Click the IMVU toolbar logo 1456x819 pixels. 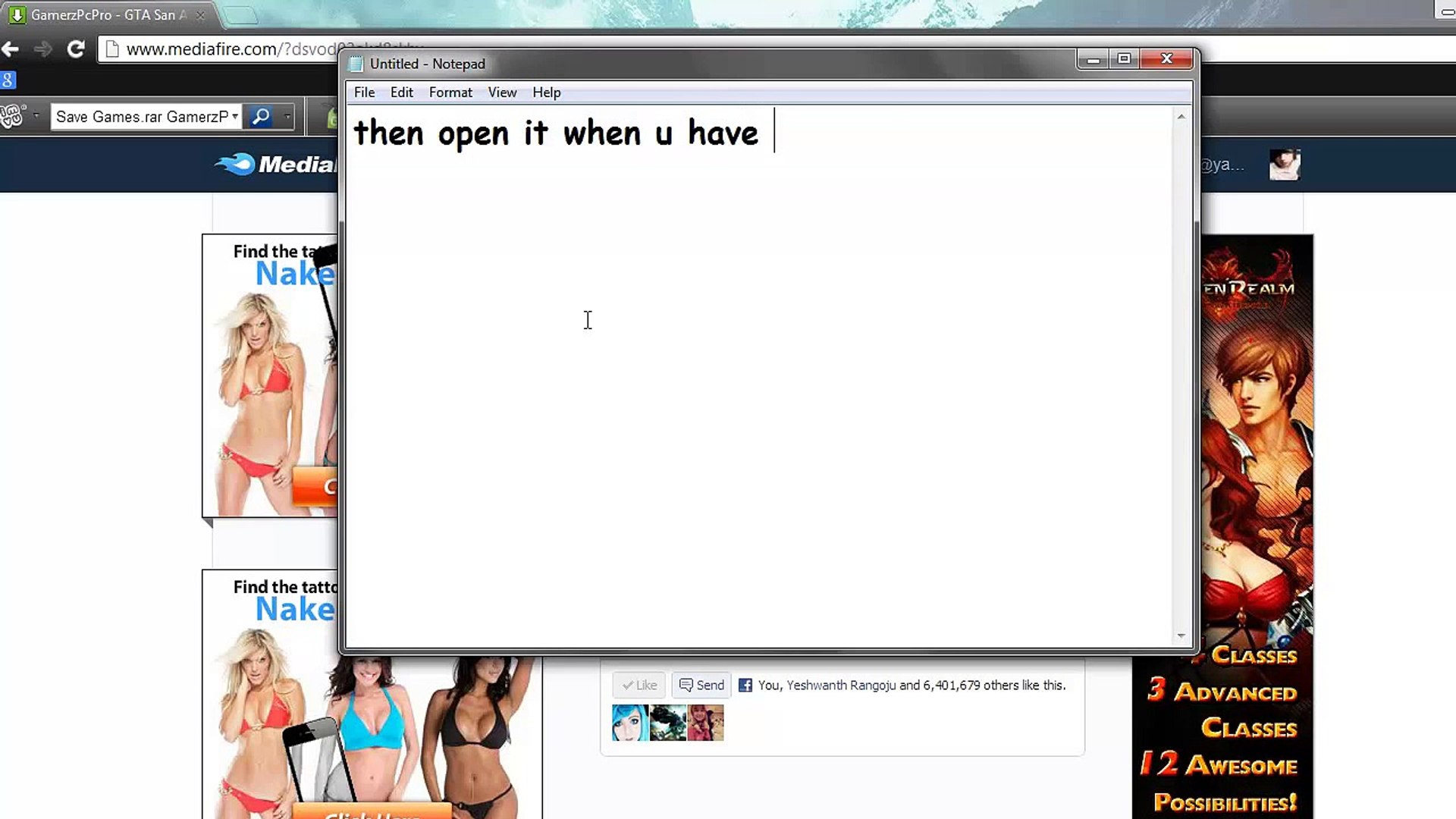(x=12, y=116)
